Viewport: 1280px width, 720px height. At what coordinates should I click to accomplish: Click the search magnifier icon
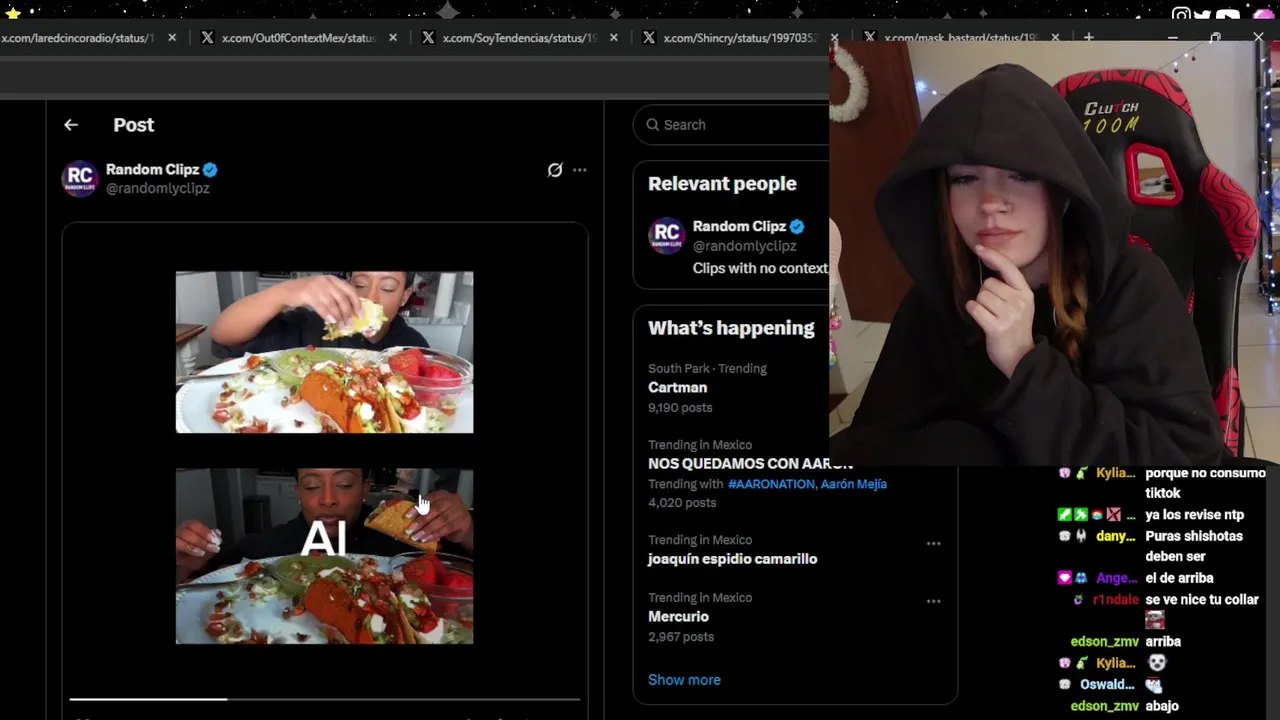[653, 125]
